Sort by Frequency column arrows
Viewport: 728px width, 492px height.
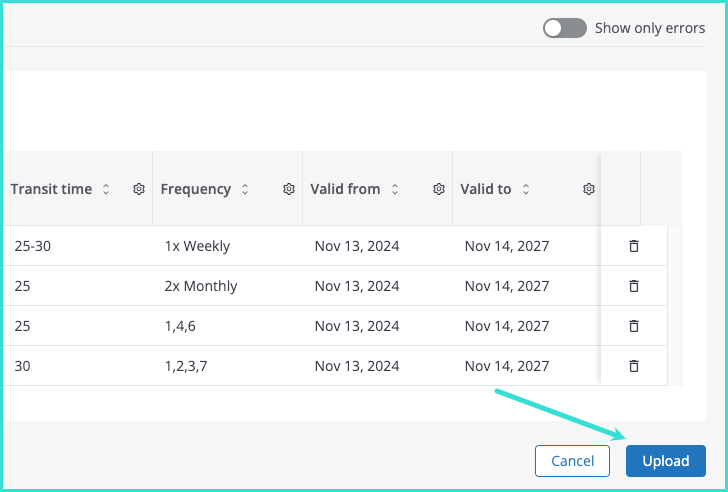245,189
